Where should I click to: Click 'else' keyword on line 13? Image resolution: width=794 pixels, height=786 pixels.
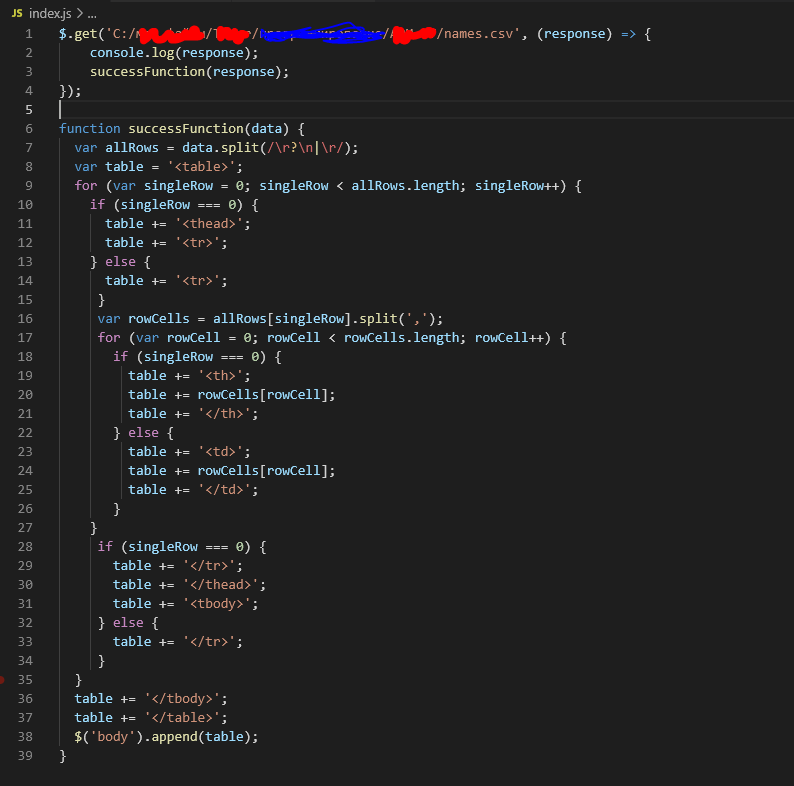[x=121, y=262]
